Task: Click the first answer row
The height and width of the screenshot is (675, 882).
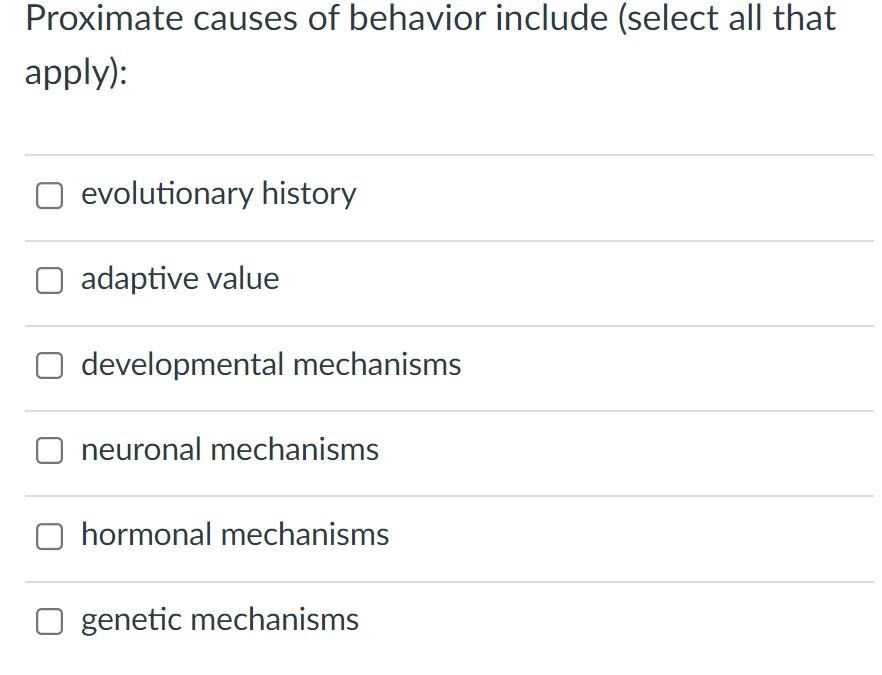Action: click(440, 195)
